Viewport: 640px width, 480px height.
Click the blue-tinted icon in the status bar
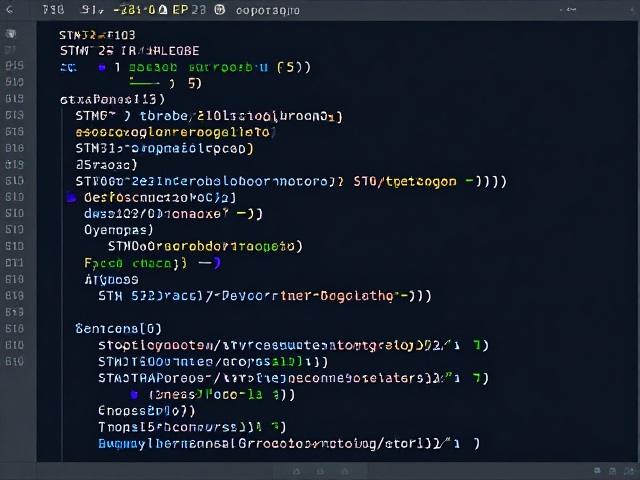pos(598,471)
